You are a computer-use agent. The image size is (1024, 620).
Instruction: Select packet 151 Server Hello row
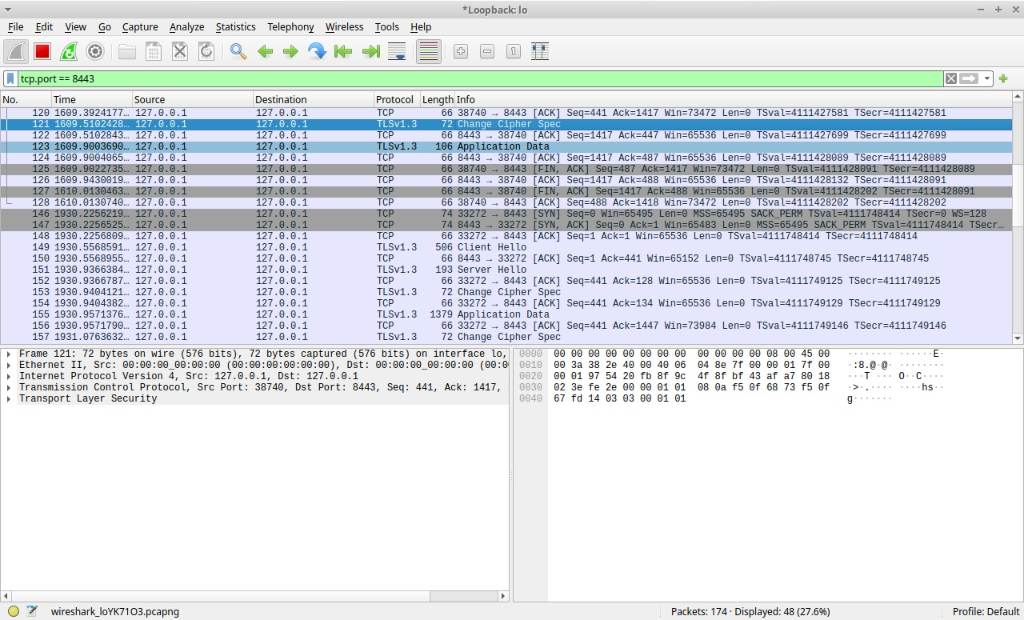click(506, 270)
